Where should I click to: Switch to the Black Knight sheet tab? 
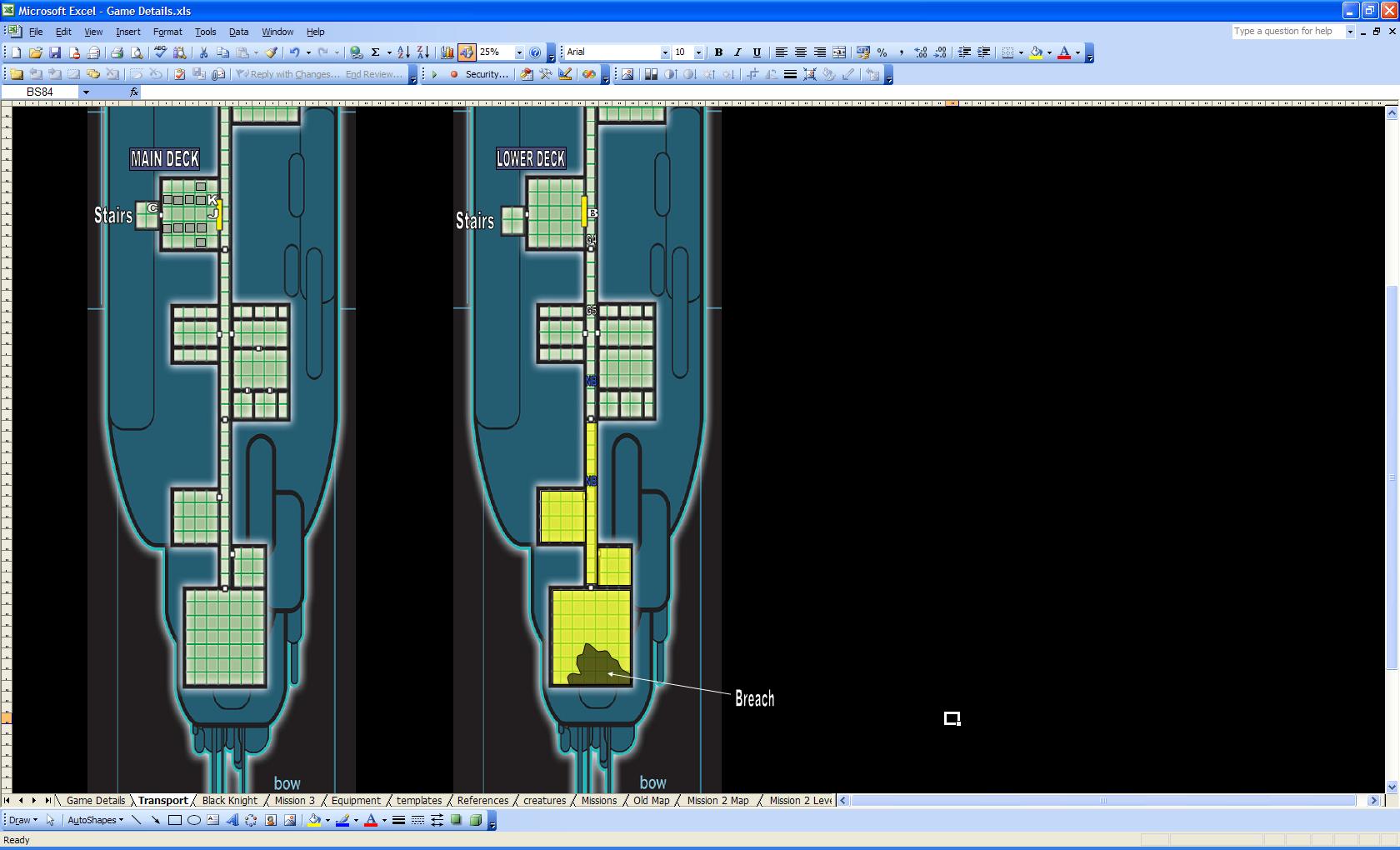click(230, 801)
